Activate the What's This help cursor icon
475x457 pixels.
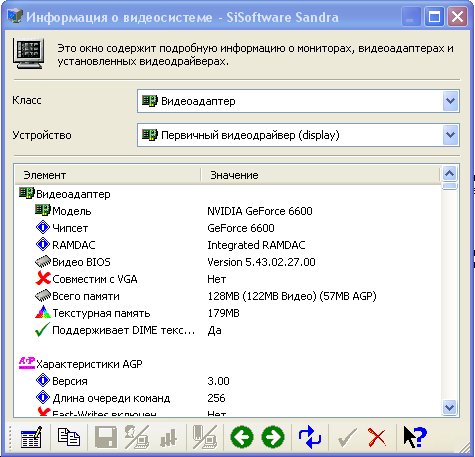[x=415, y=437]
